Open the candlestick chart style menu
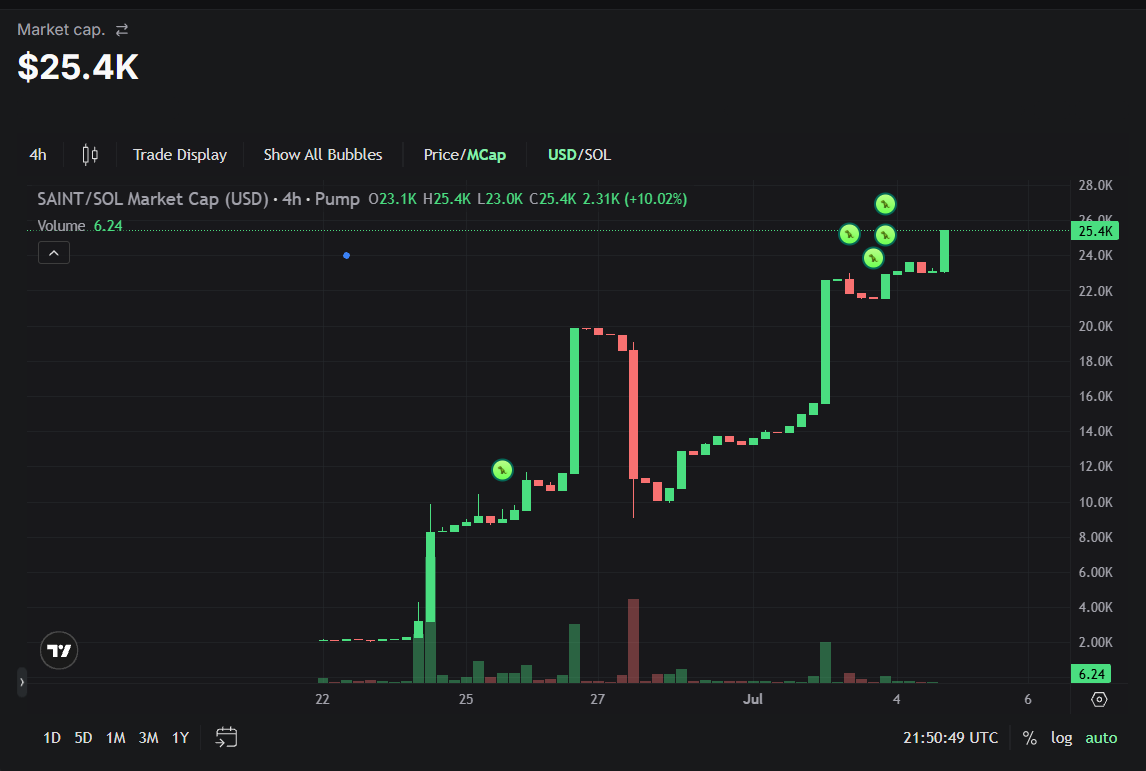The width and height of the screenshot is (1146, 771). (x=90, y=155)
